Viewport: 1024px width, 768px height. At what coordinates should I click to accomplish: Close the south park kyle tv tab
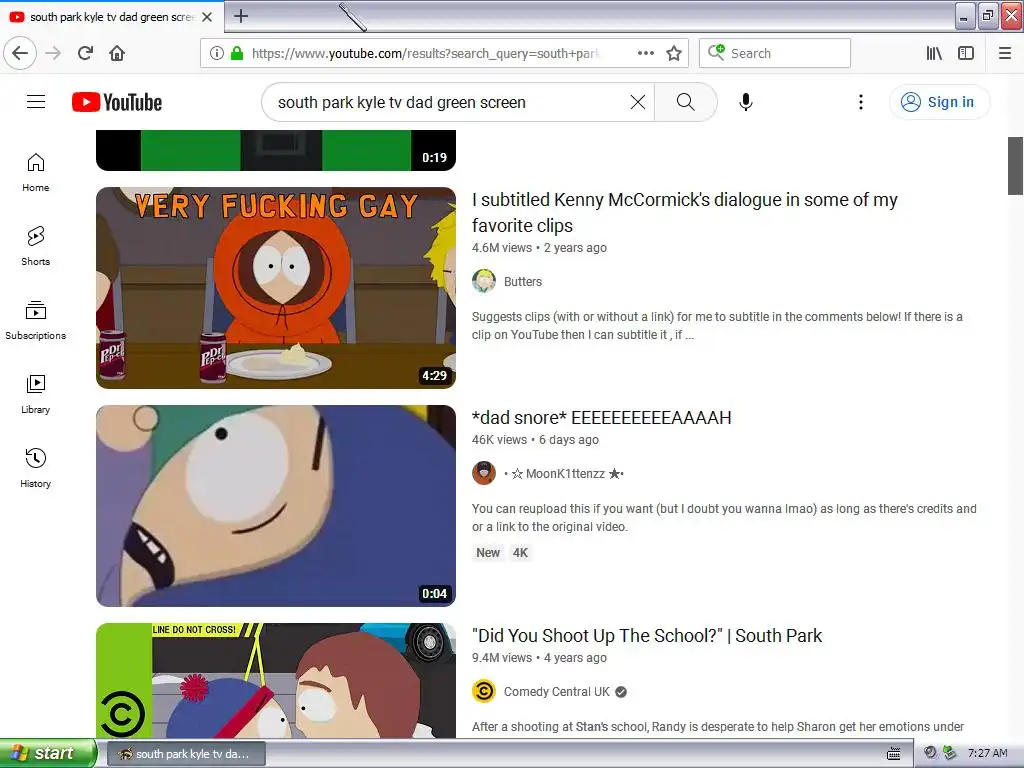207,17
